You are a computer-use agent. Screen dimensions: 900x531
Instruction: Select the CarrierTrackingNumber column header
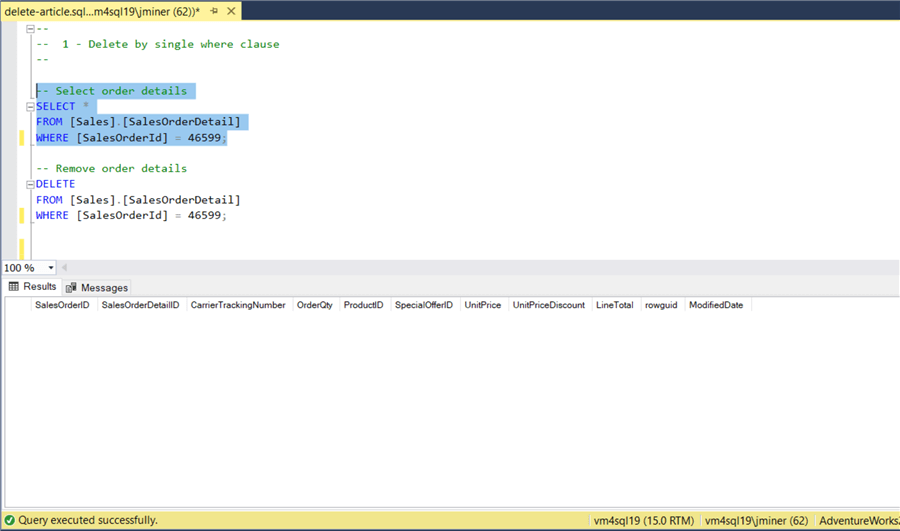pos(238,305)
